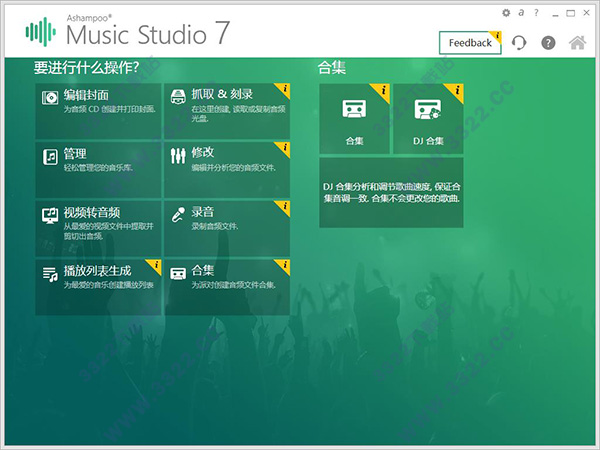Open settings via the gear icon
The width and height of the screenshot is (600, 450).
tap(506, 13)
